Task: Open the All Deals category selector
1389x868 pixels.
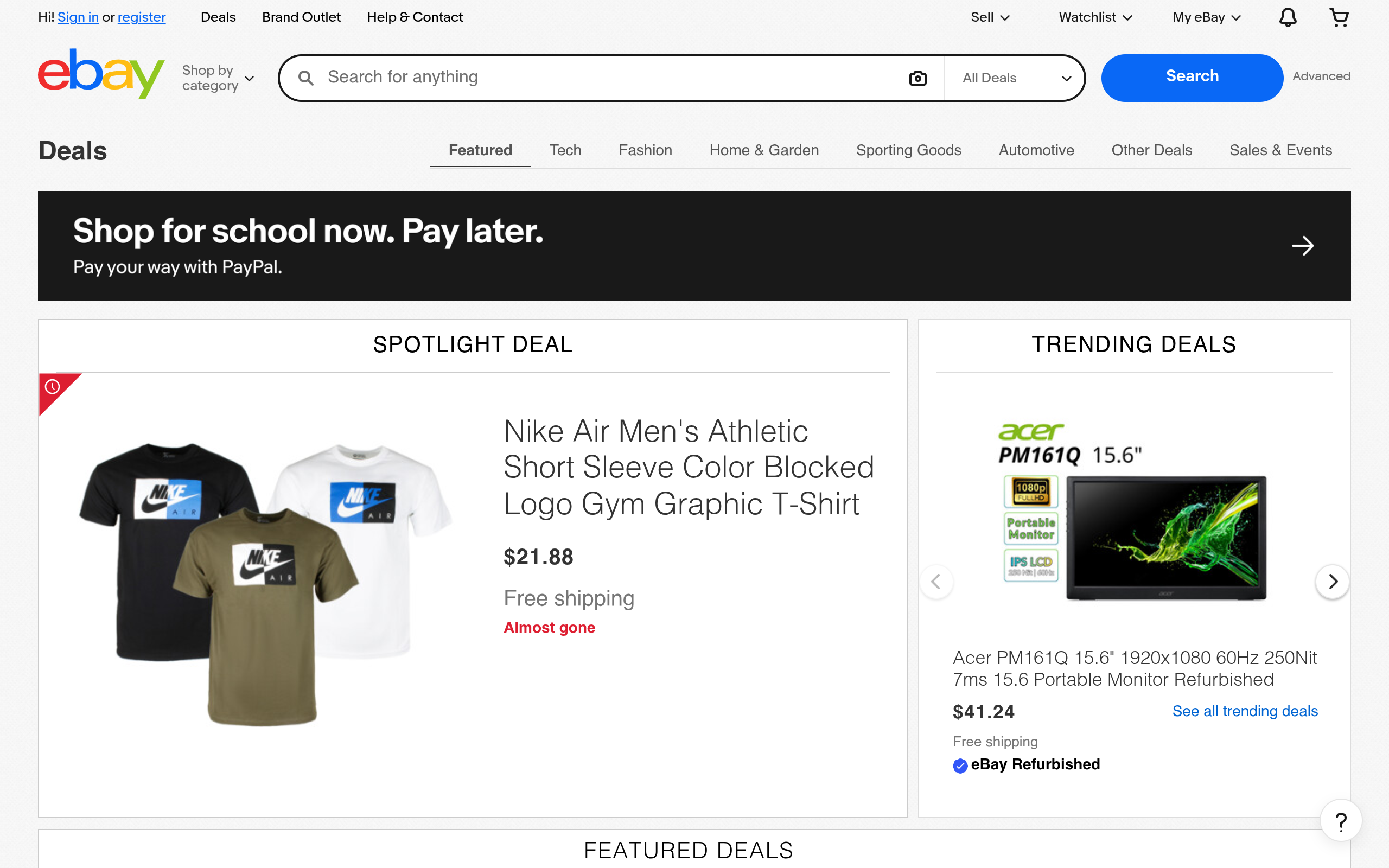Action: (x=1015, y=78)
